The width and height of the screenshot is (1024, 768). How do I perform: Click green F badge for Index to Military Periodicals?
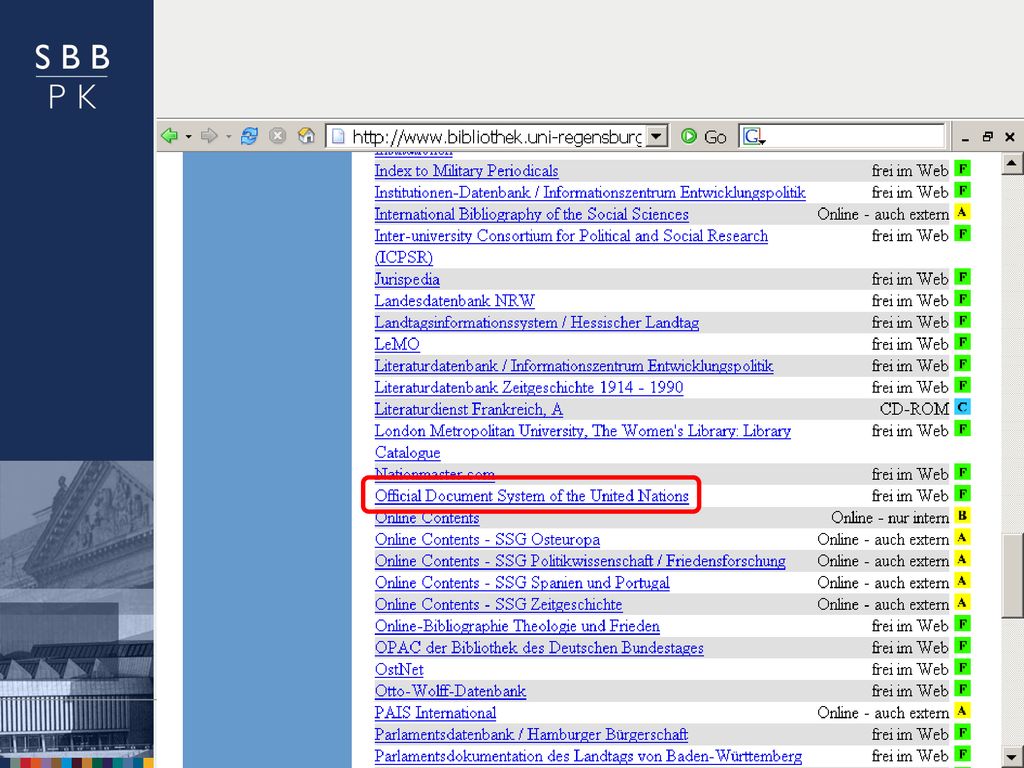pos(962,168)
